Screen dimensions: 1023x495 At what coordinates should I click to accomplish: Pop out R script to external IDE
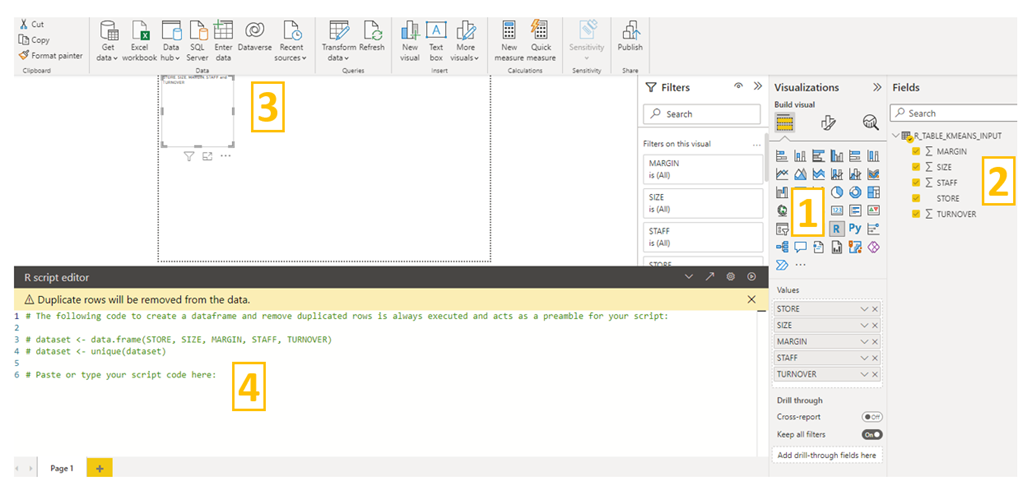[x=710, y=277]
